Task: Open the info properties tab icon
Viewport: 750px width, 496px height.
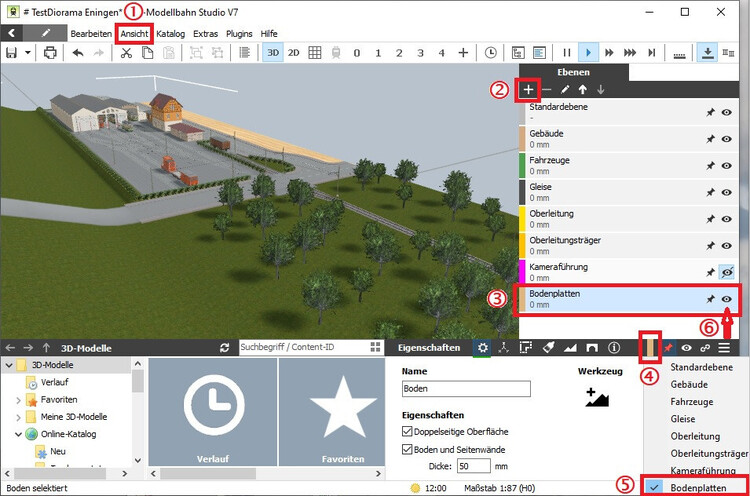Action: coord(614,348)
